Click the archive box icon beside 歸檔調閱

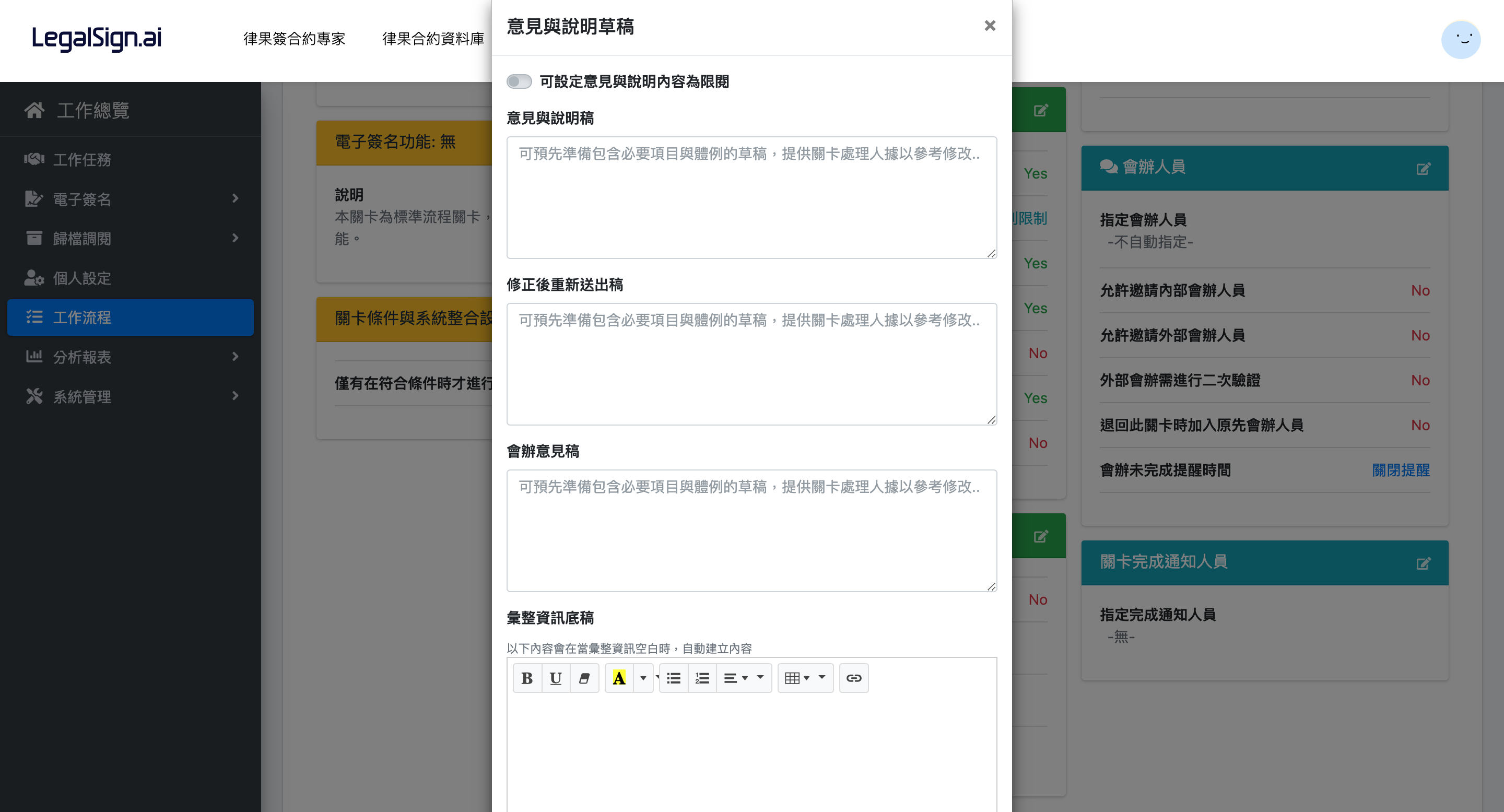click(x=34, y=238)
